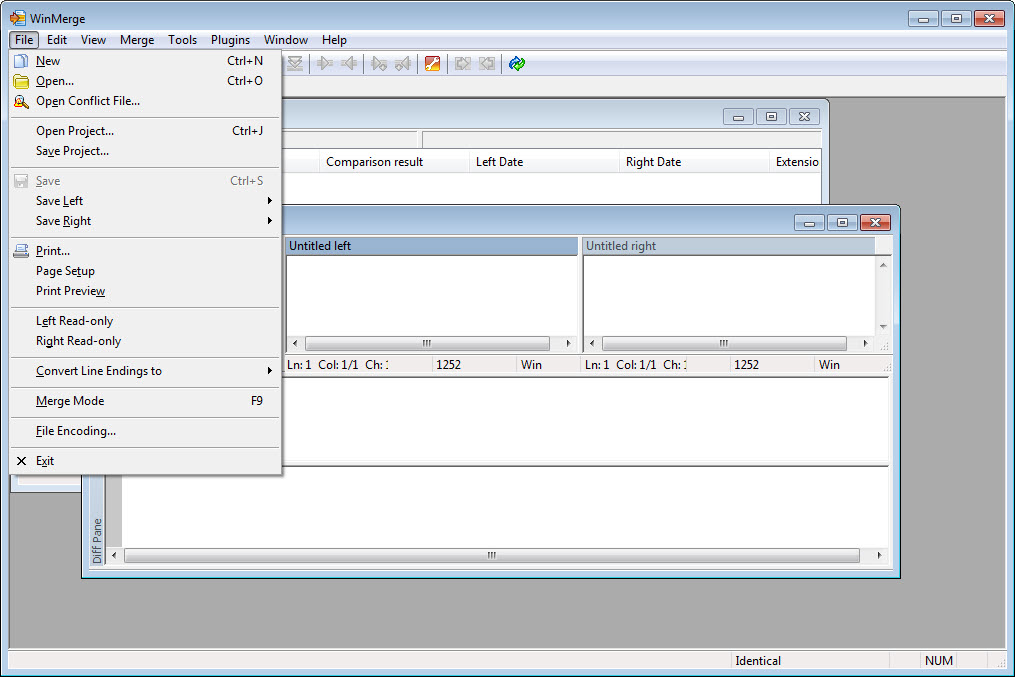Choose Open... from the File menu
Image resolution: width=1015 pixels, height=677 pixels.
[x=146, y=81]
